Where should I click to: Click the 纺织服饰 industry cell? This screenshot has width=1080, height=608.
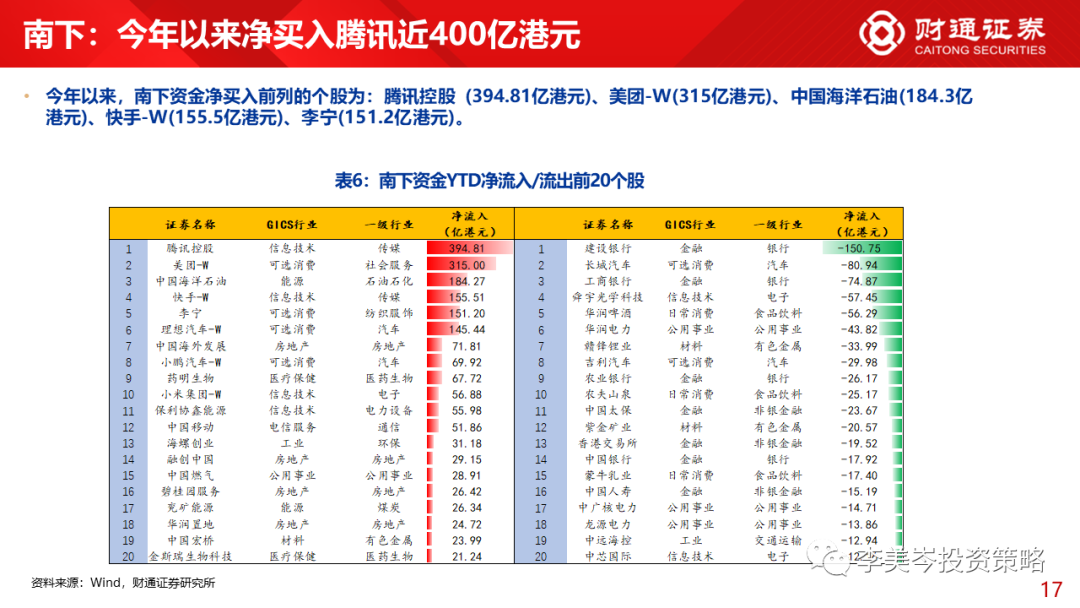(389, 313)
